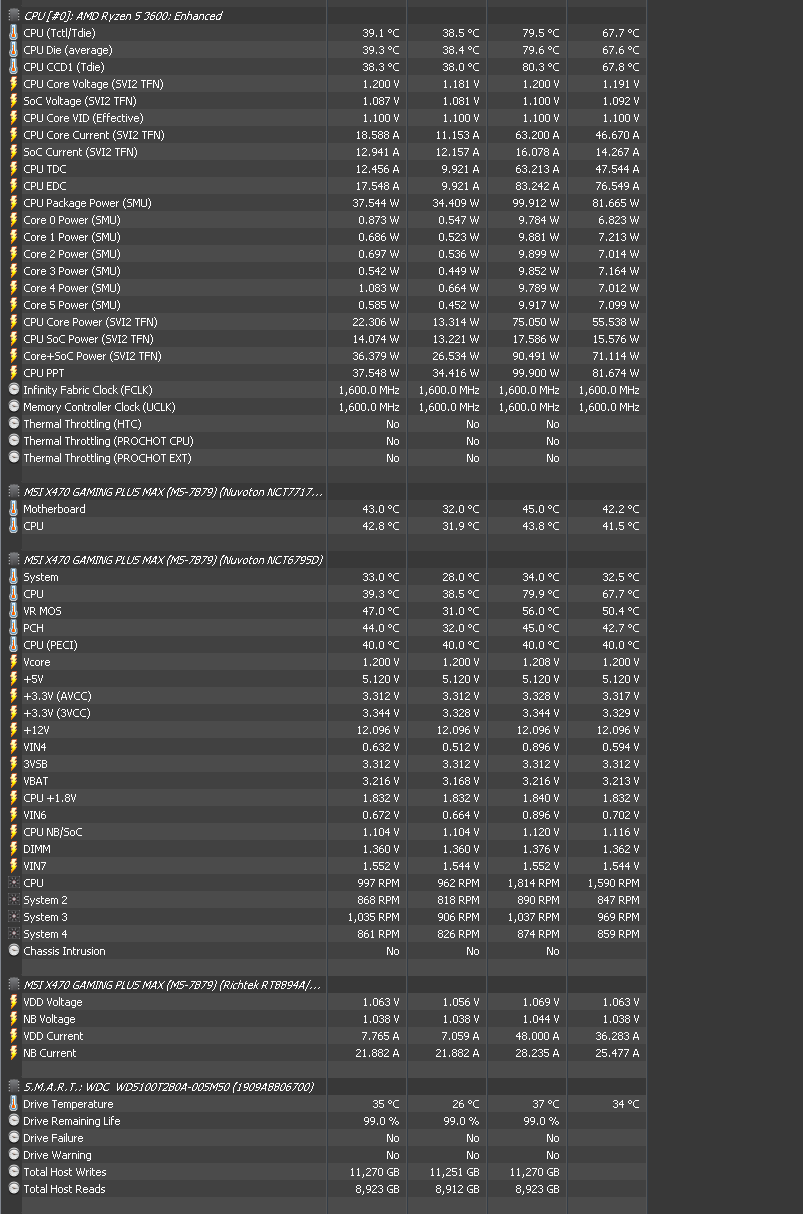Click the clock icon for Infinity Fabric Clock
The width and height of the screenshot is (803, 1214).
[14, 390]
